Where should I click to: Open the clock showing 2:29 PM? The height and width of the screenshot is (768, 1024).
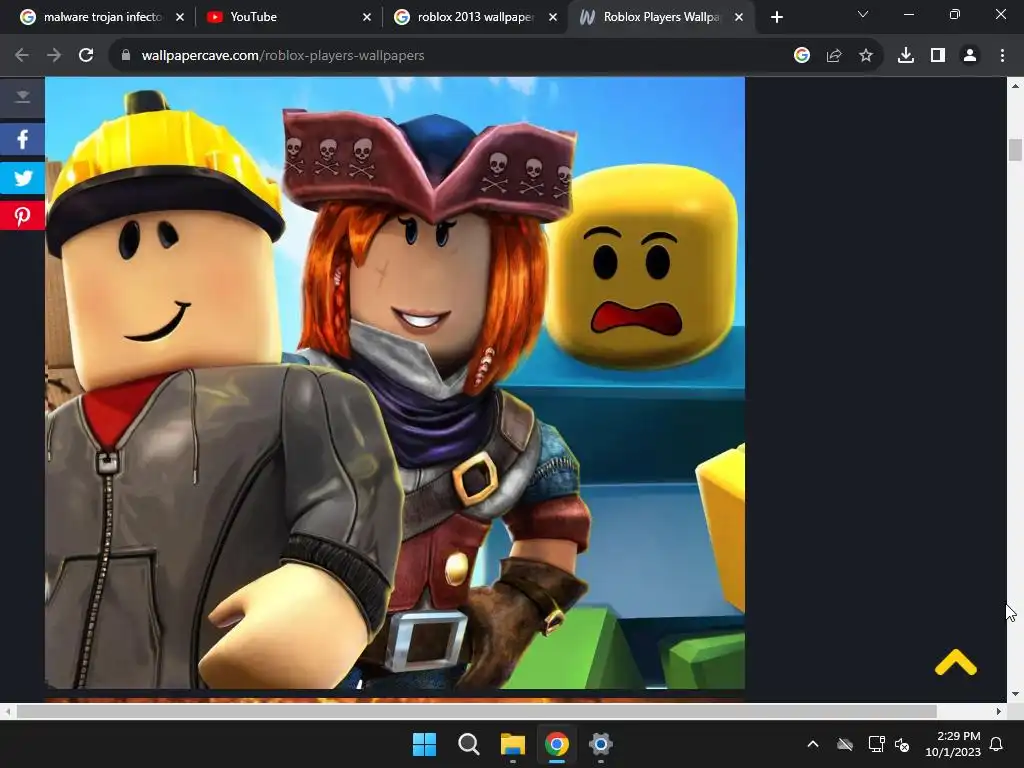click(953, 744)
